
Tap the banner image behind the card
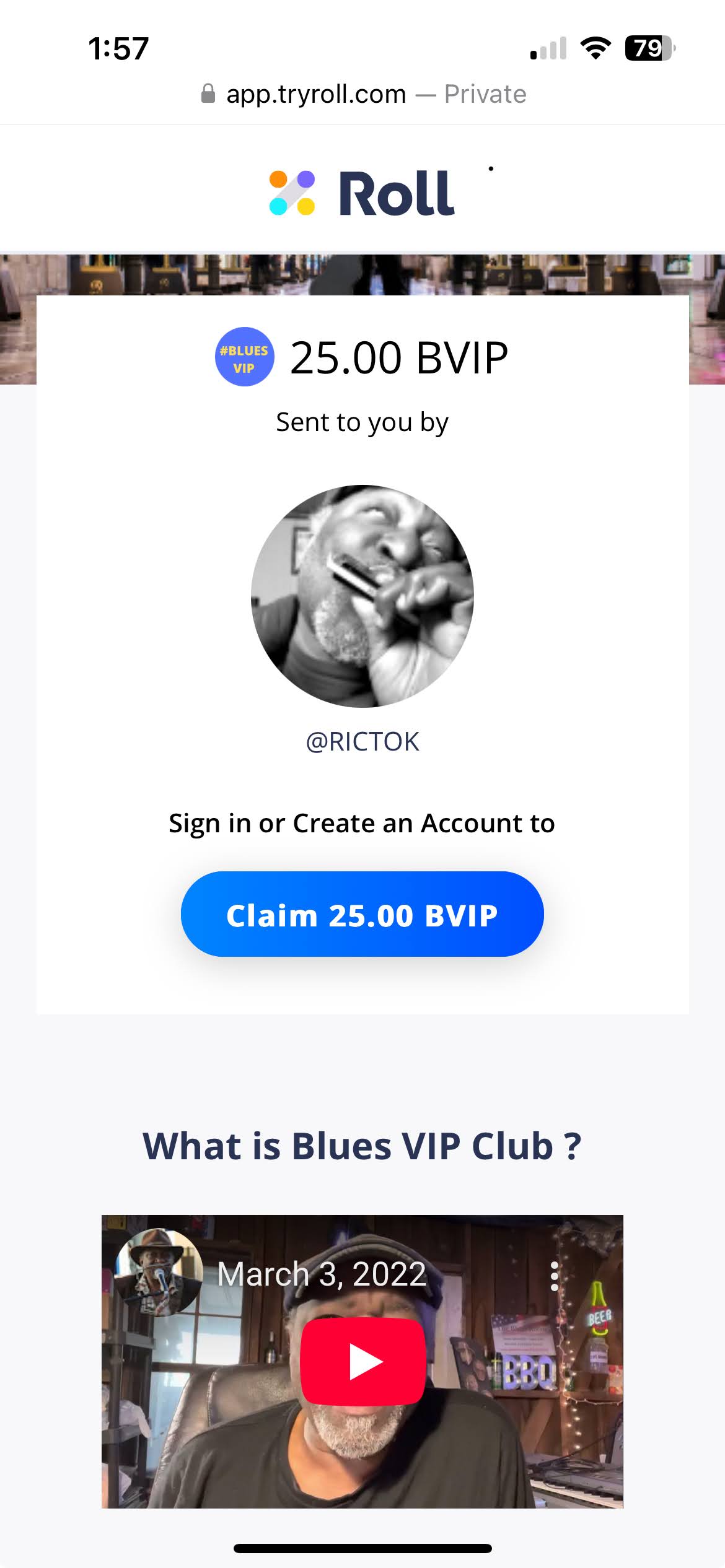click(x=362, y=274)
